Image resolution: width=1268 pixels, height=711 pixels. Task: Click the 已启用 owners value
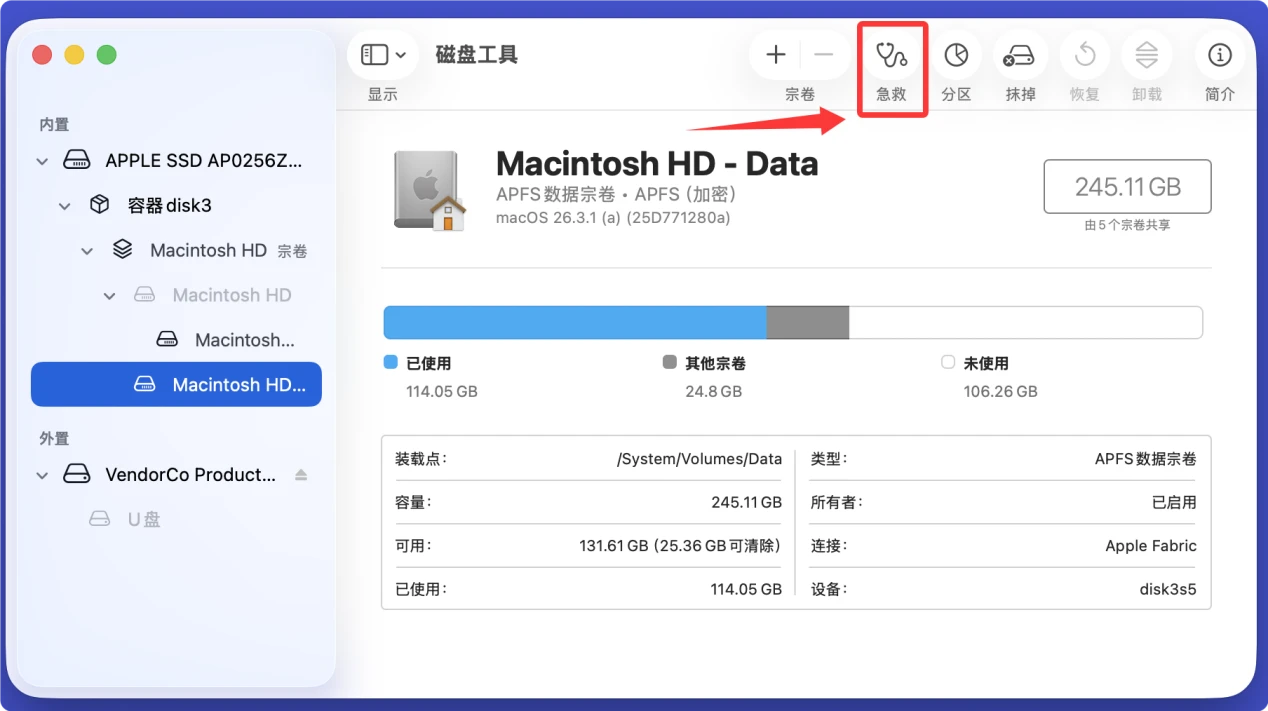coord(1174,503)
